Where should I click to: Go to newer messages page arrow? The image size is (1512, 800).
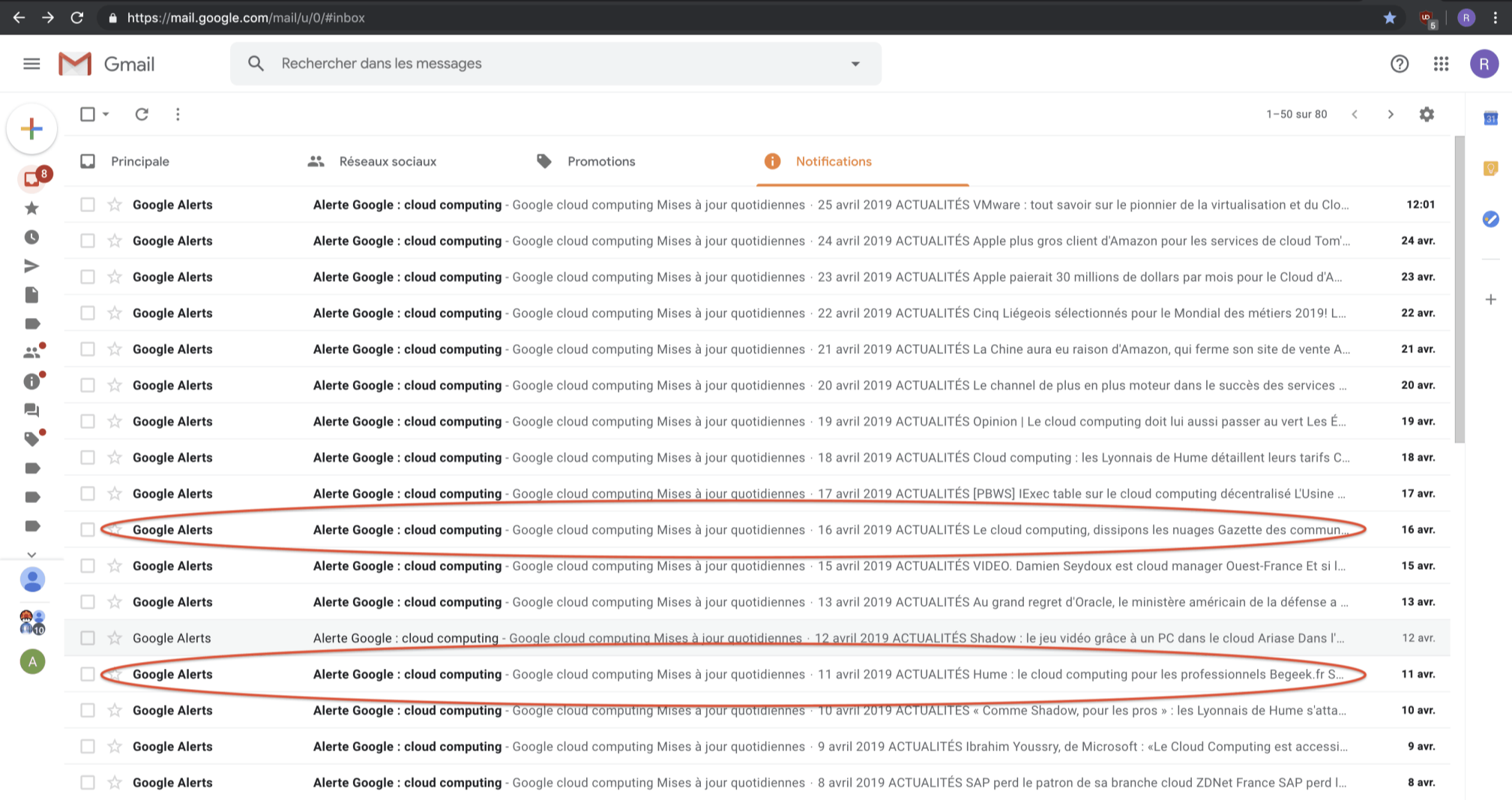point(1355,114)
